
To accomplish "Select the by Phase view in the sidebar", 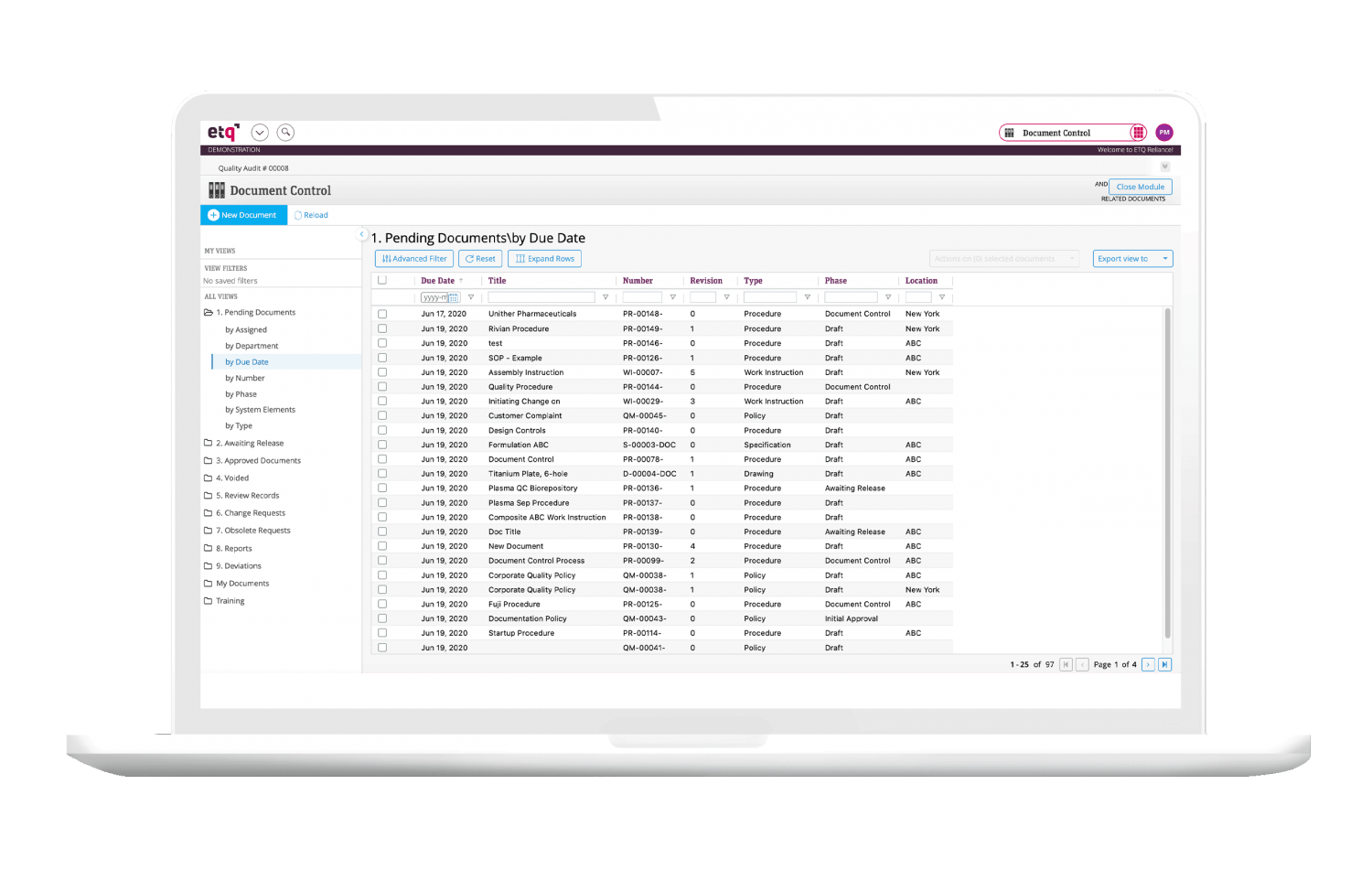I will pos(241,394).
